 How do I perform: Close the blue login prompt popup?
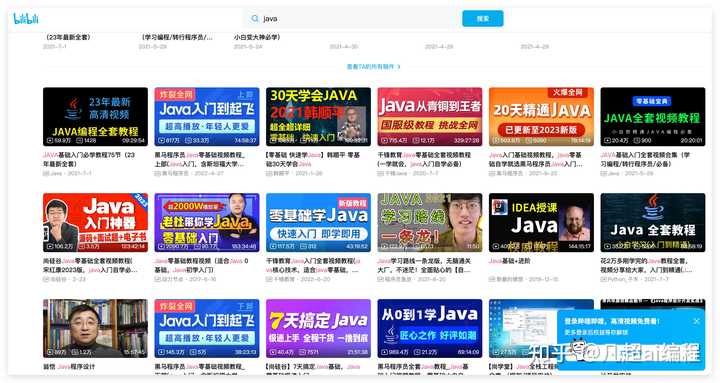click(x=696, y=321)
